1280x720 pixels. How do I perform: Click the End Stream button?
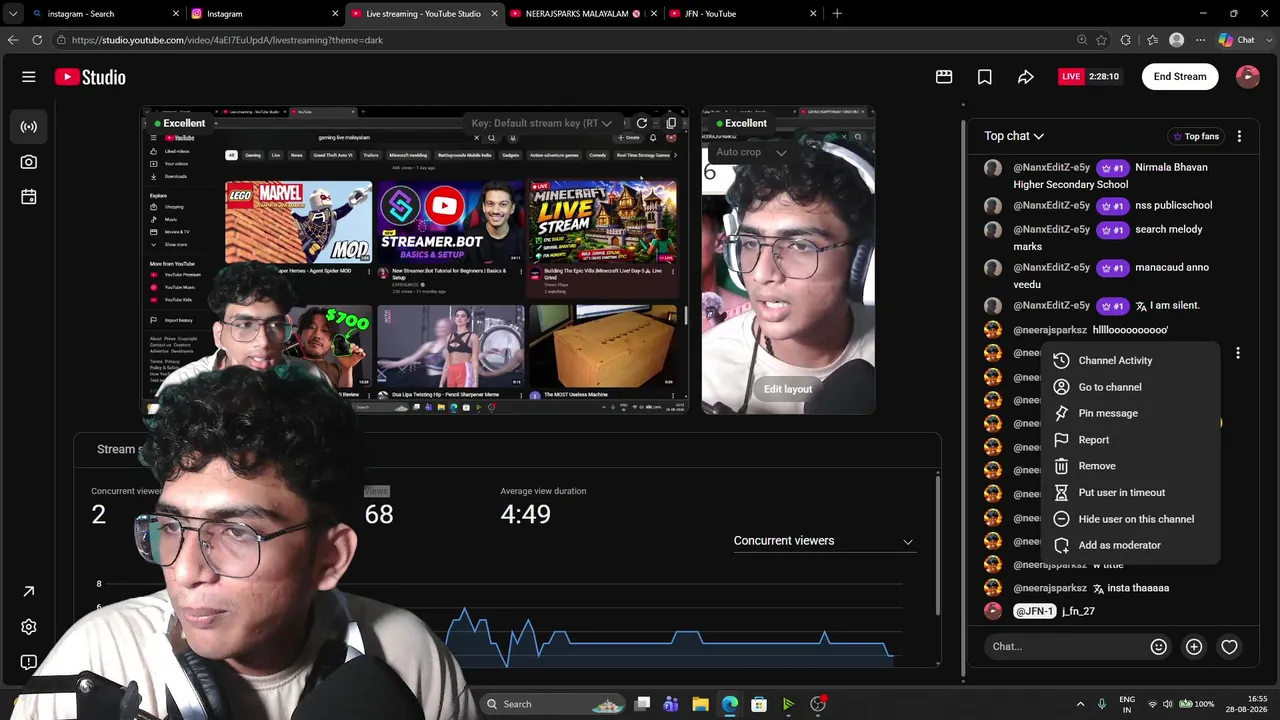click(1180, 77)
